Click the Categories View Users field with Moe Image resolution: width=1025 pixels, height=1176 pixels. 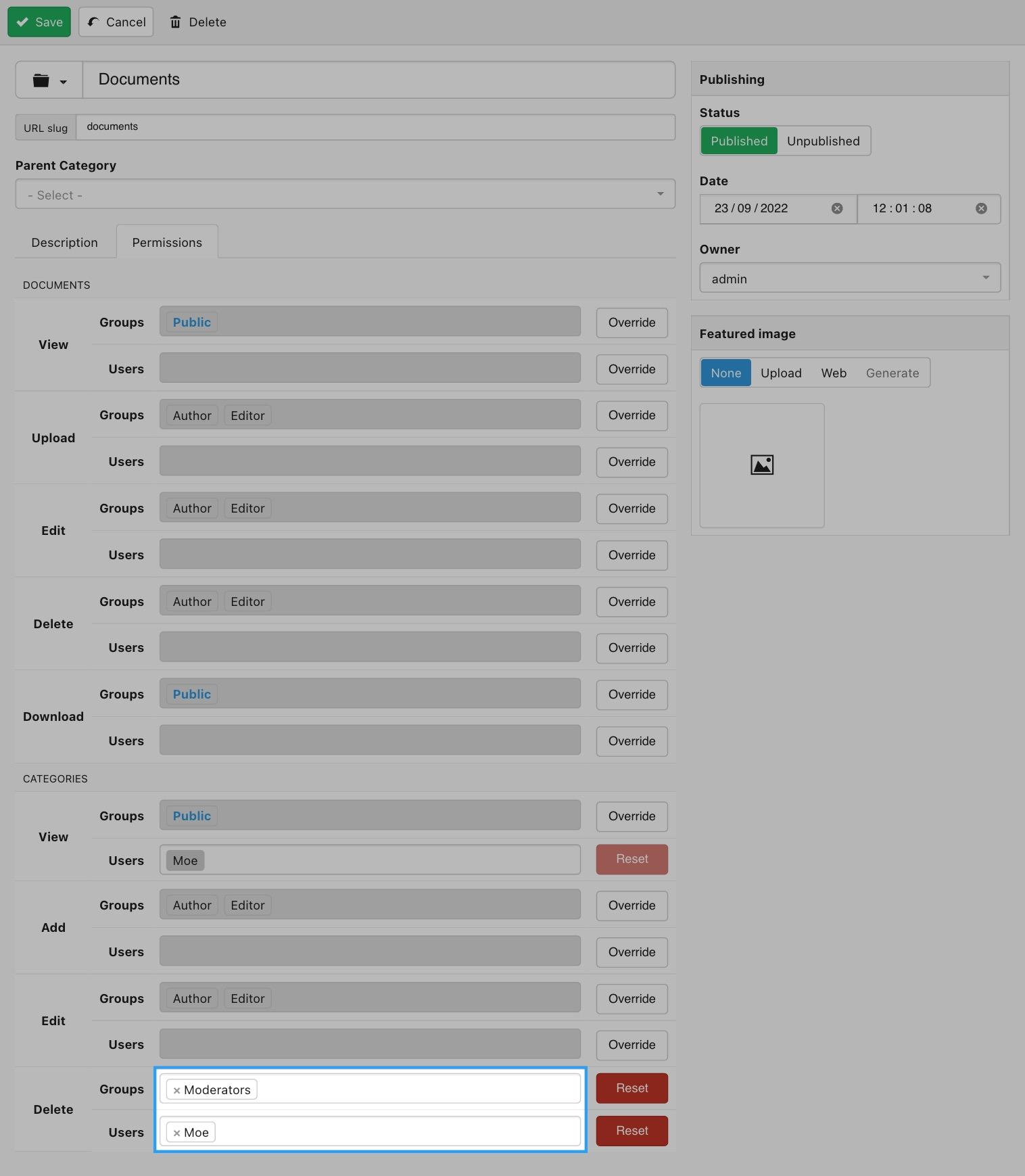coord(370,860)
